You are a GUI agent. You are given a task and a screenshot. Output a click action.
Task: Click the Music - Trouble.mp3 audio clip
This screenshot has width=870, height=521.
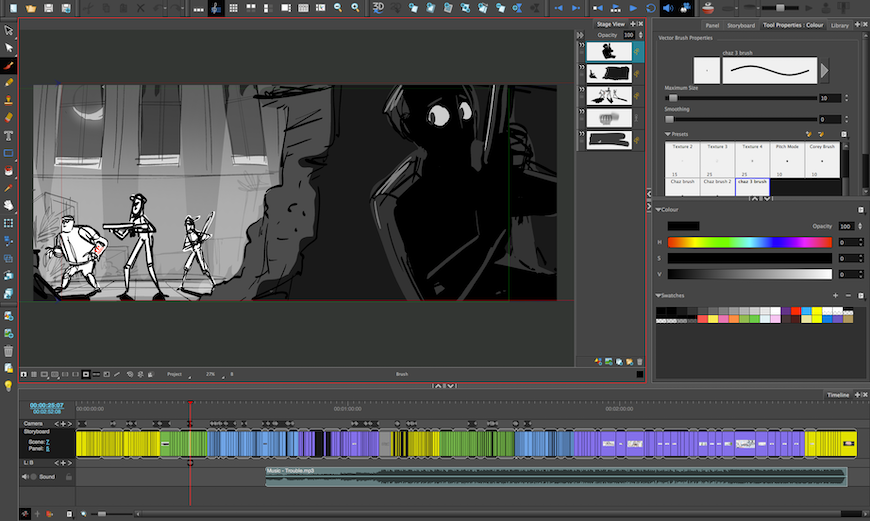tap(557, 477)
